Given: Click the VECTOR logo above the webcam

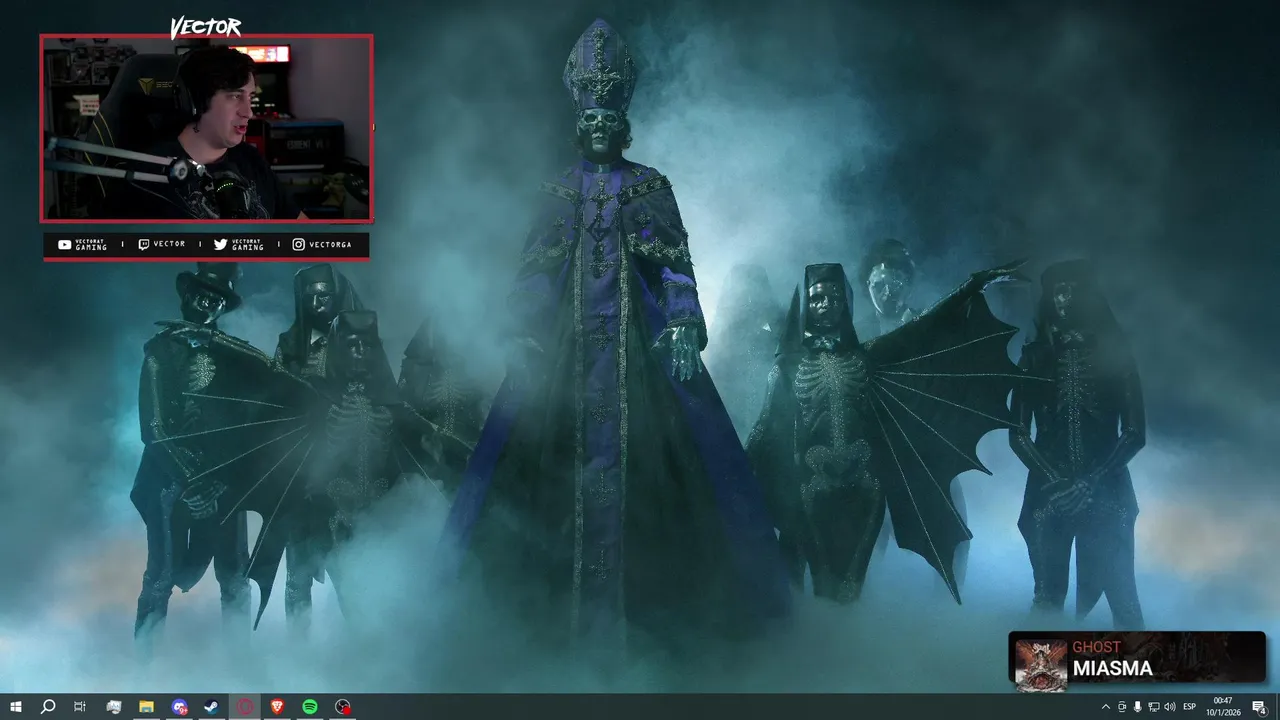Looking at the screenshot, I should (206, 28).
